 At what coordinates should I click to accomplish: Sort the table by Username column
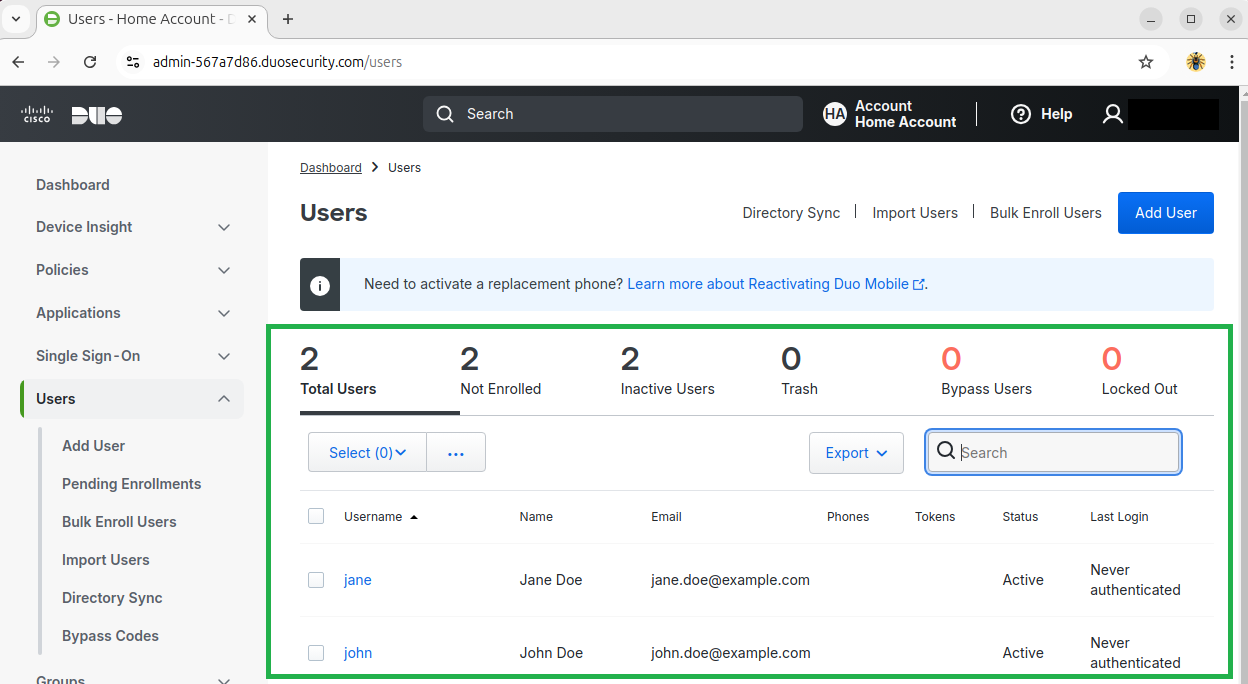pyautogui.click(x=373, y=517)
